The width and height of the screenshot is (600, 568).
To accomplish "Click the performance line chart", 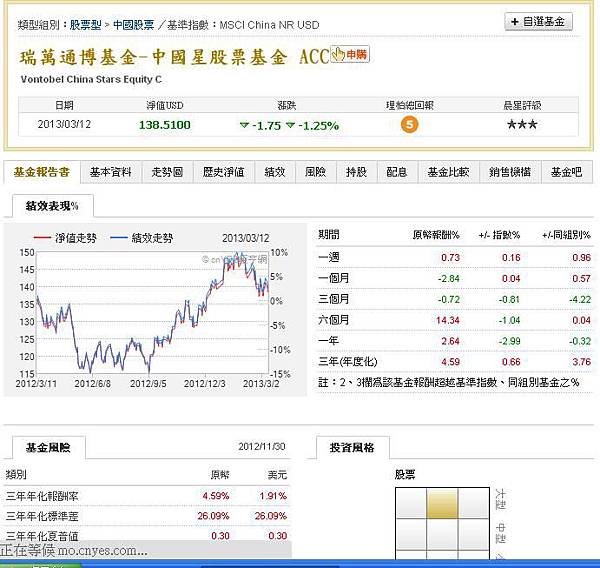I will [152, 313].
